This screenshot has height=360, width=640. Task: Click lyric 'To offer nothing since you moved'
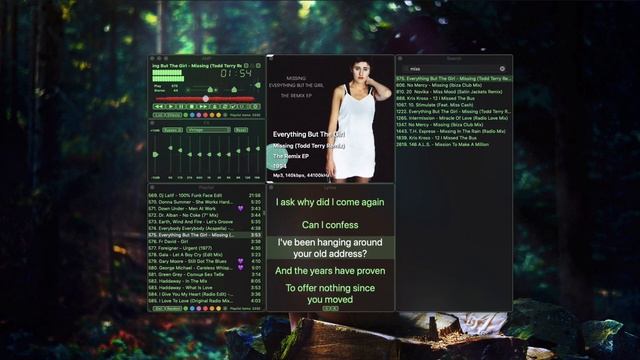click(x=330, y=293)
